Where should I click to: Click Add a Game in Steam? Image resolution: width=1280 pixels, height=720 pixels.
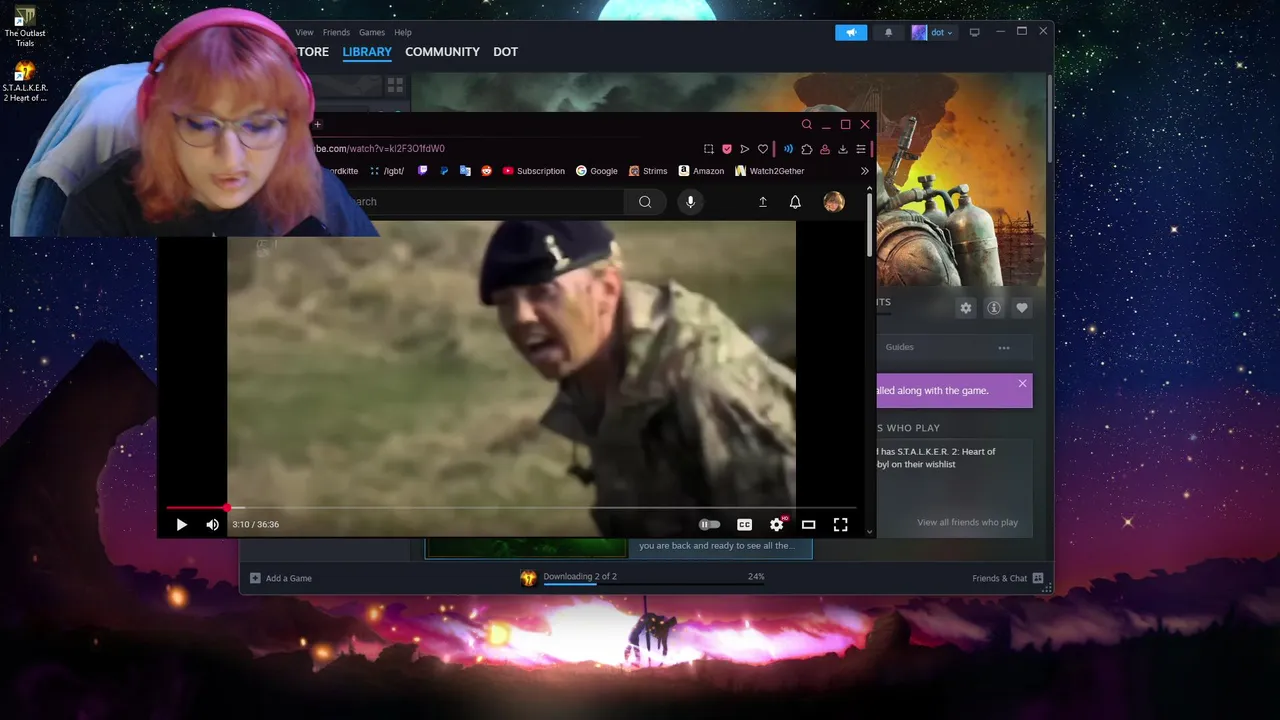(281, 578)
